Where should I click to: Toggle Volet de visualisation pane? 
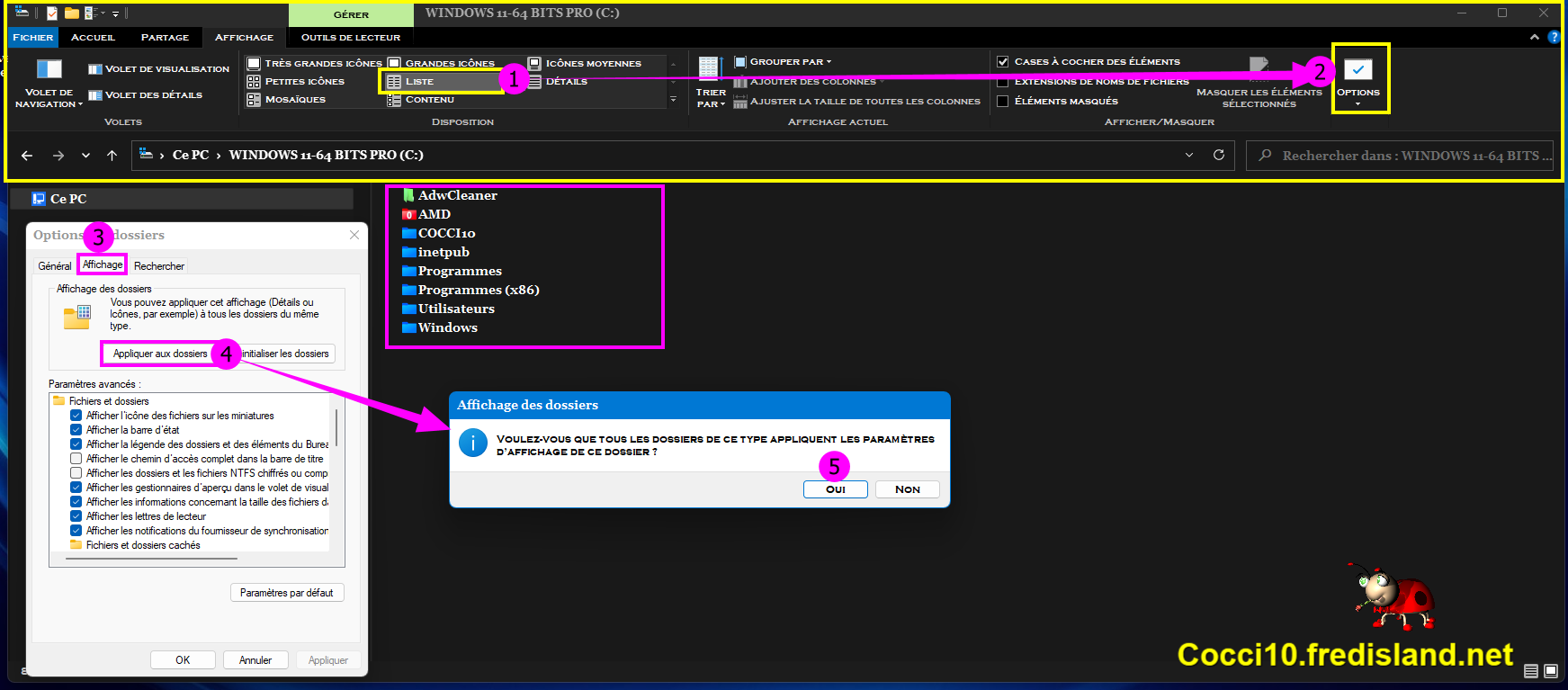point(159,68)
